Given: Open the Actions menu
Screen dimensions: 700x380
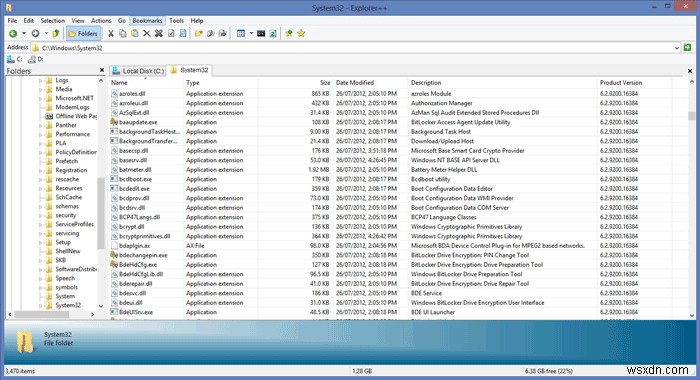Looking at the screenshot, I should [x=101, y=21].
